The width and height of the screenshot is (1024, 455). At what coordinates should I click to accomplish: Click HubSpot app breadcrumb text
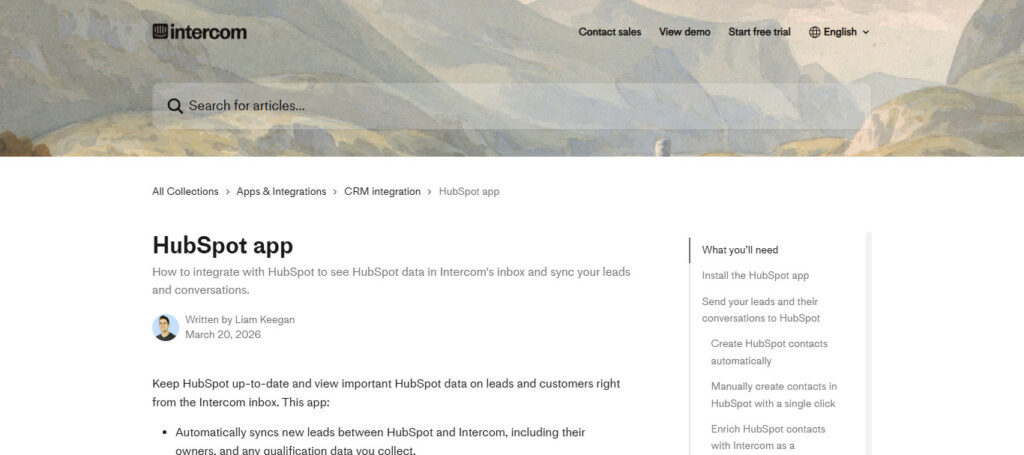coord(469,191)
